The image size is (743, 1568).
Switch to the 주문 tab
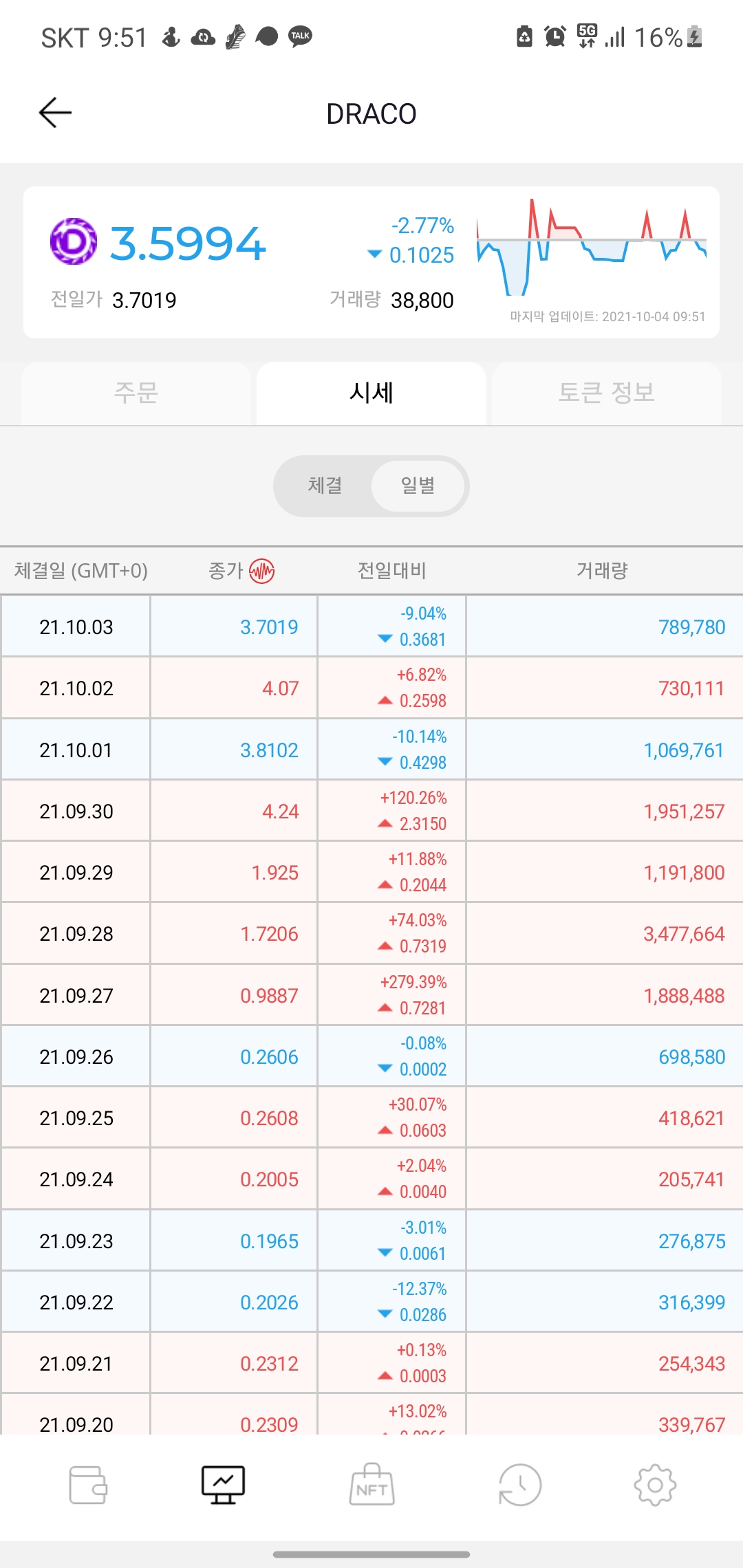click(136, 393)
